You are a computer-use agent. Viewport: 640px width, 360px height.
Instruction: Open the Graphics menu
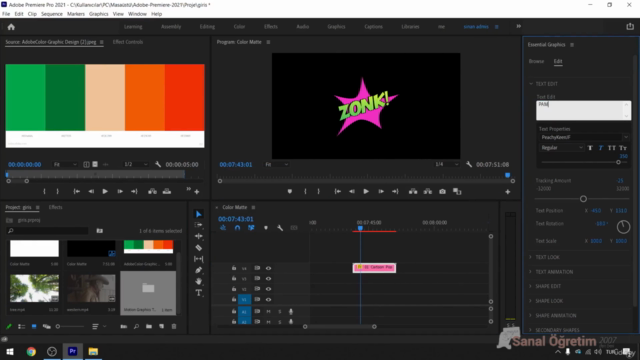(x=99, y=14)
